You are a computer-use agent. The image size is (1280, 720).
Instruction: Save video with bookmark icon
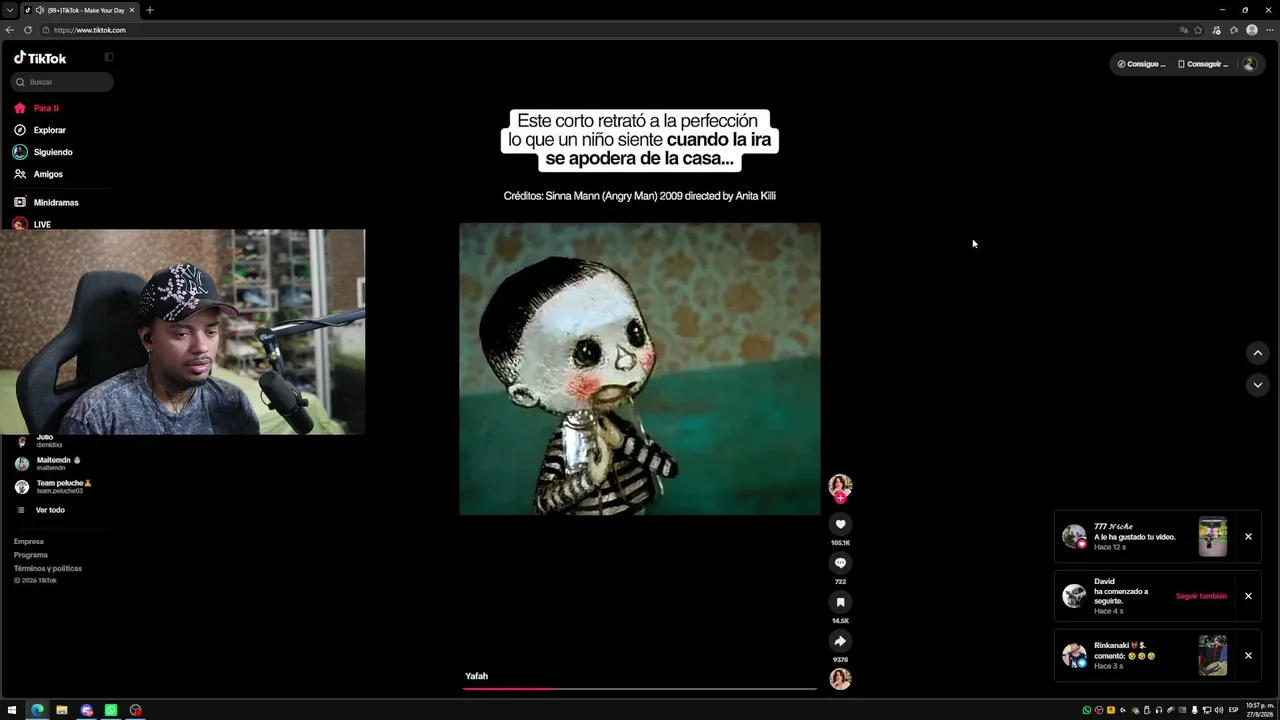coord(840,602)
